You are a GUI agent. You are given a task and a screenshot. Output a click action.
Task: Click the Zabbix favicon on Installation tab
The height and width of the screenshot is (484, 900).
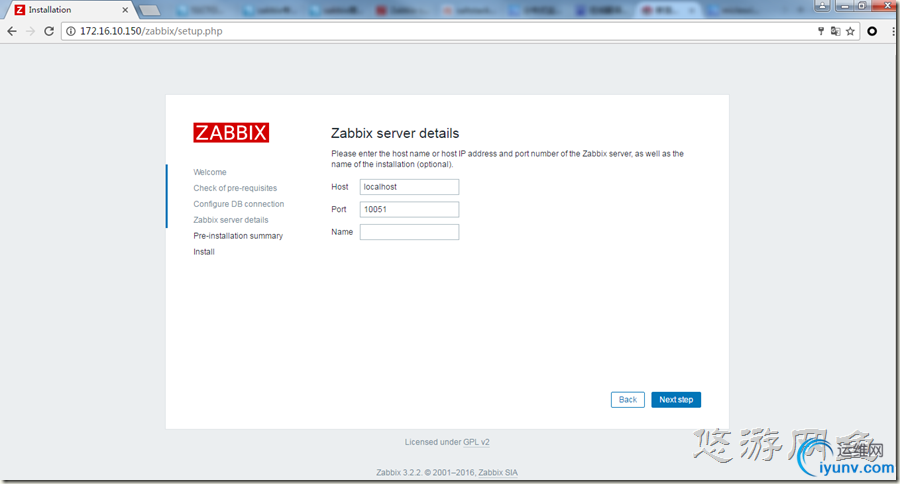pyautogui.click(x=20, y=10)
